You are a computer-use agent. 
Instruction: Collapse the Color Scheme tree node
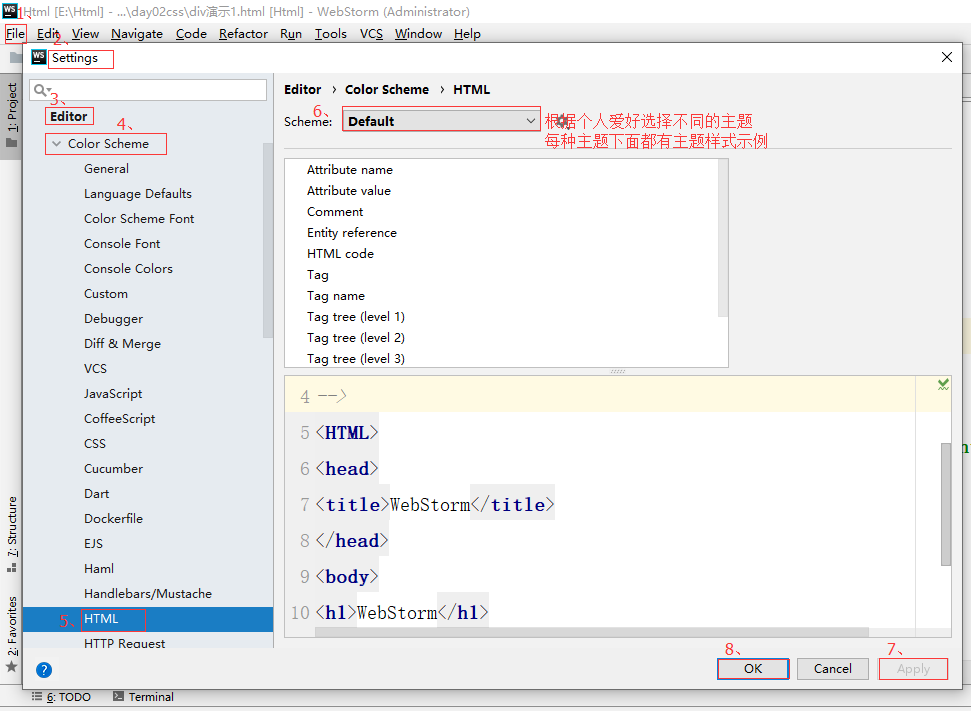(x=57, y=143)
